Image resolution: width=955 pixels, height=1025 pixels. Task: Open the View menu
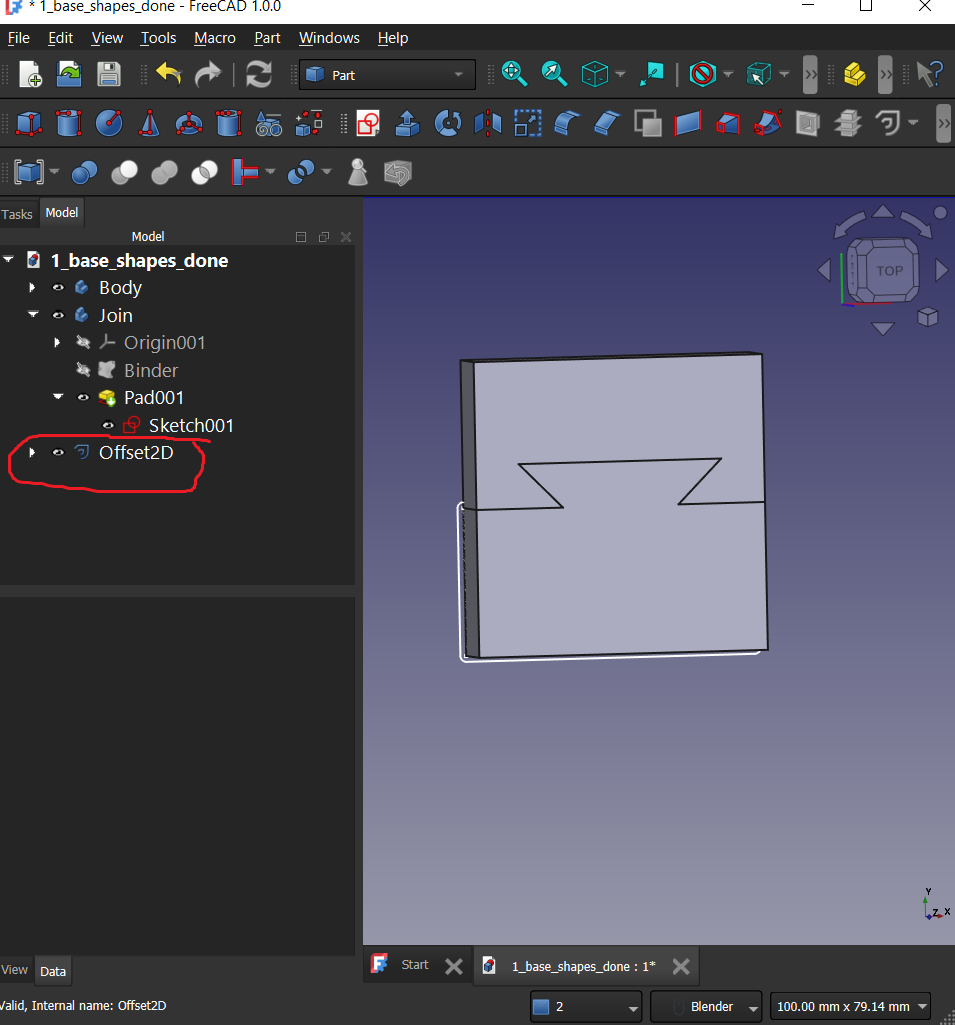[107, 38]
